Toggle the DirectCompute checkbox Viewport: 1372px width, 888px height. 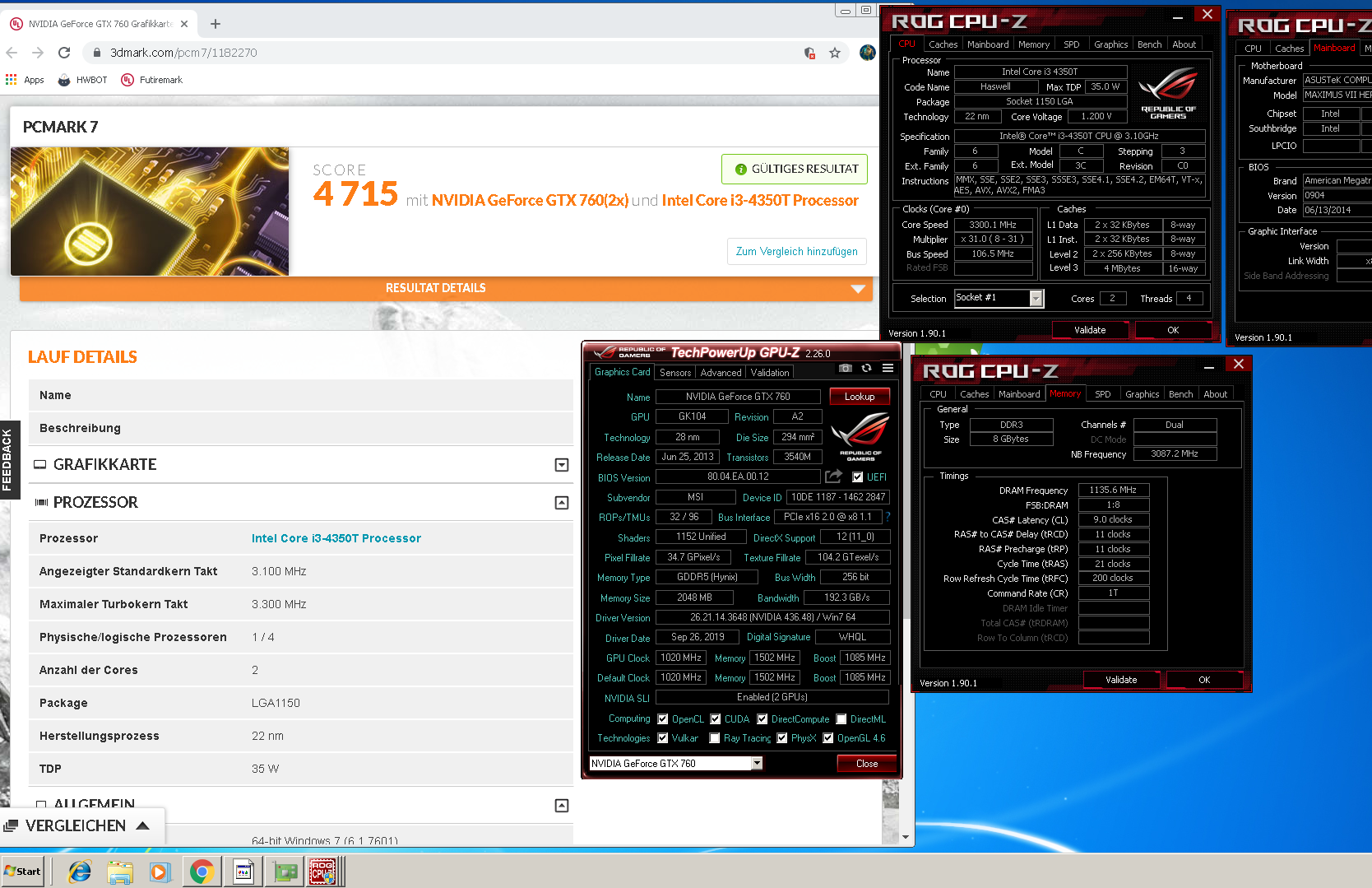[x=762, y=719]
